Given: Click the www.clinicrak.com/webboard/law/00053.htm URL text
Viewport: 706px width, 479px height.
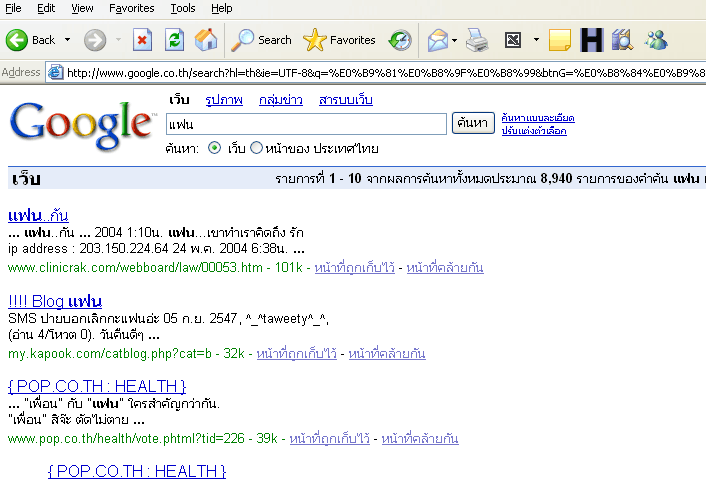Looking at the screenshot, I should coord(135,268).
